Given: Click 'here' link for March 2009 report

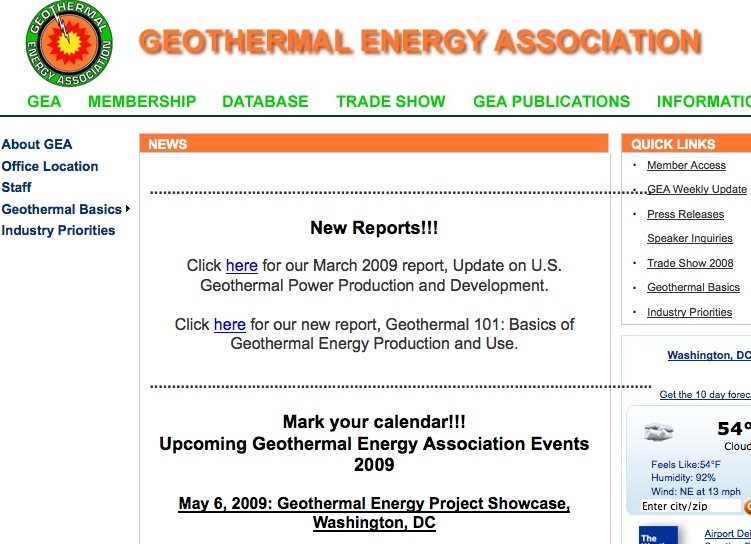Looking at the screenshot, I should (242, 266).
